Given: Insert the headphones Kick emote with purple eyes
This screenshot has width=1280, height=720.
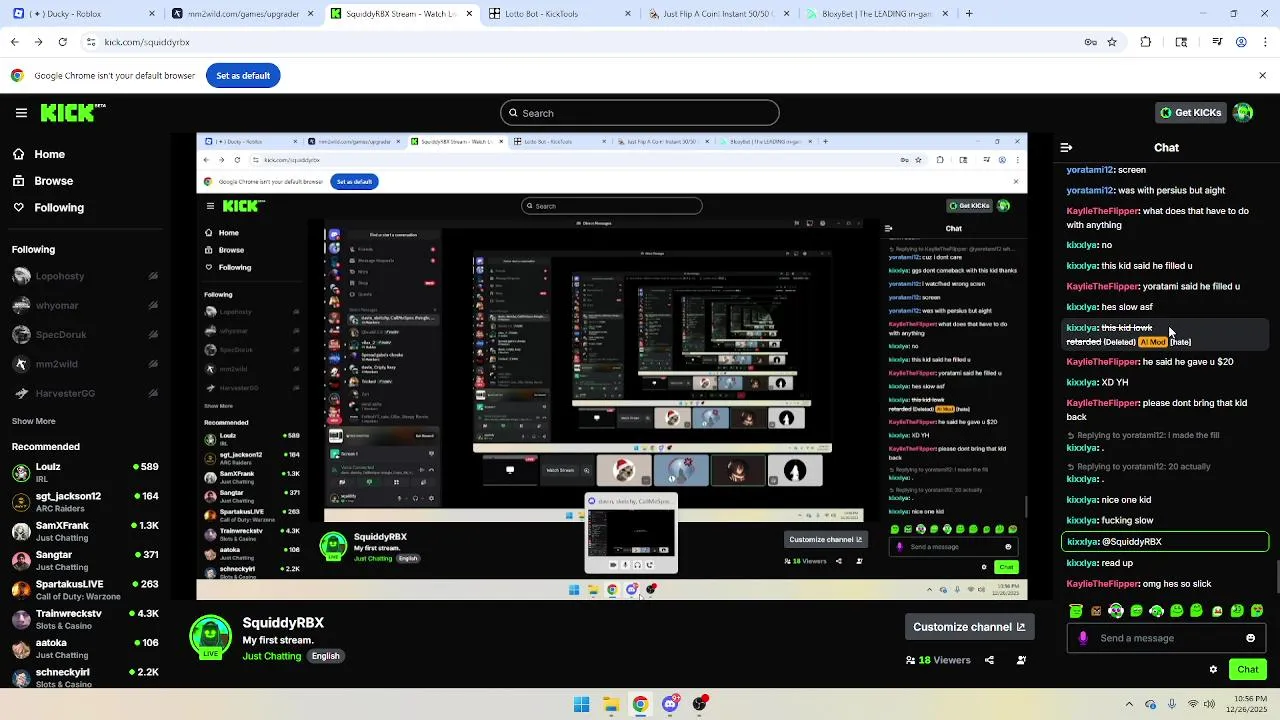Looking at the screenshot, I should (x=1116, y=610).
